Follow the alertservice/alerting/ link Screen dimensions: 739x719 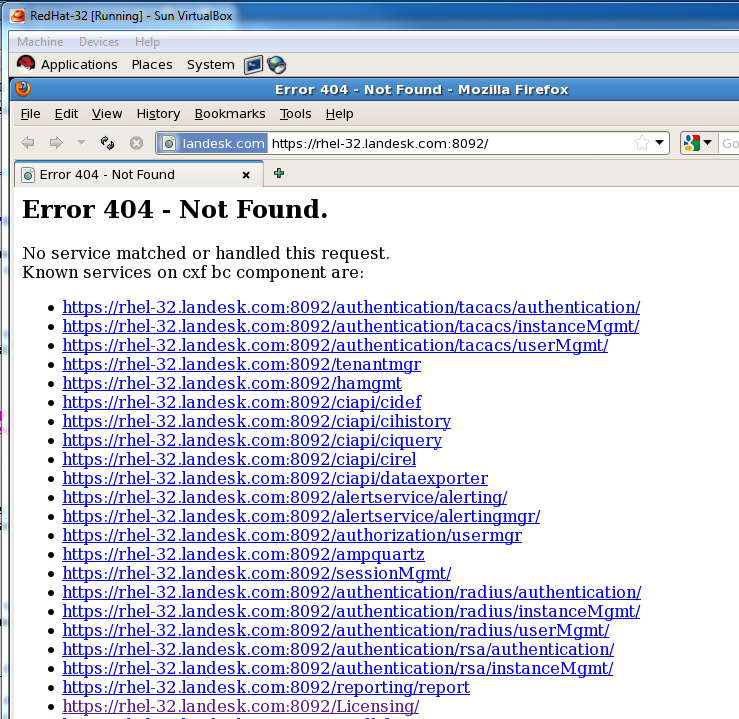285,497
